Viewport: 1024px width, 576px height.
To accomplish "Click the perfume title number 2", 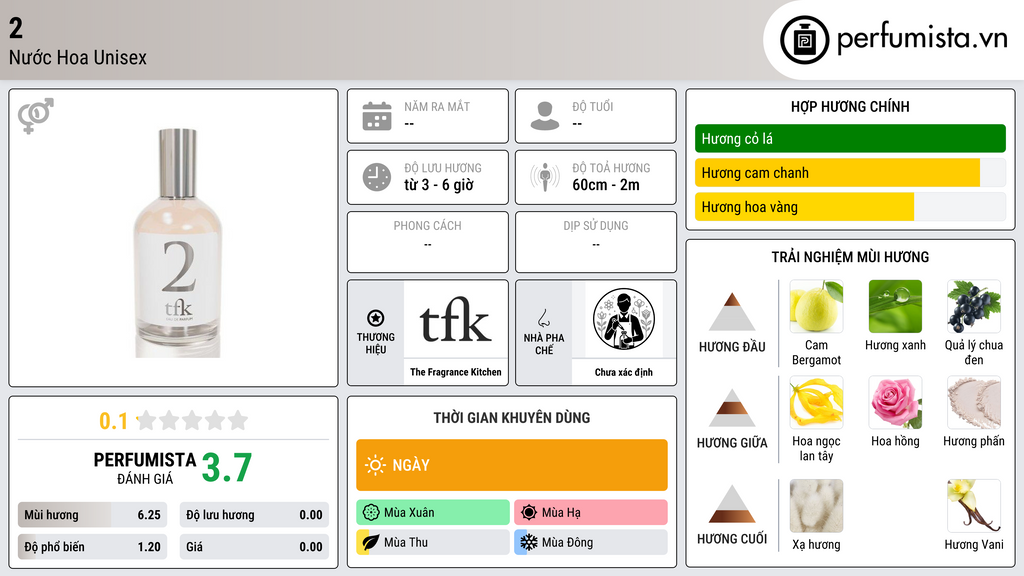I will click(16, 27).
